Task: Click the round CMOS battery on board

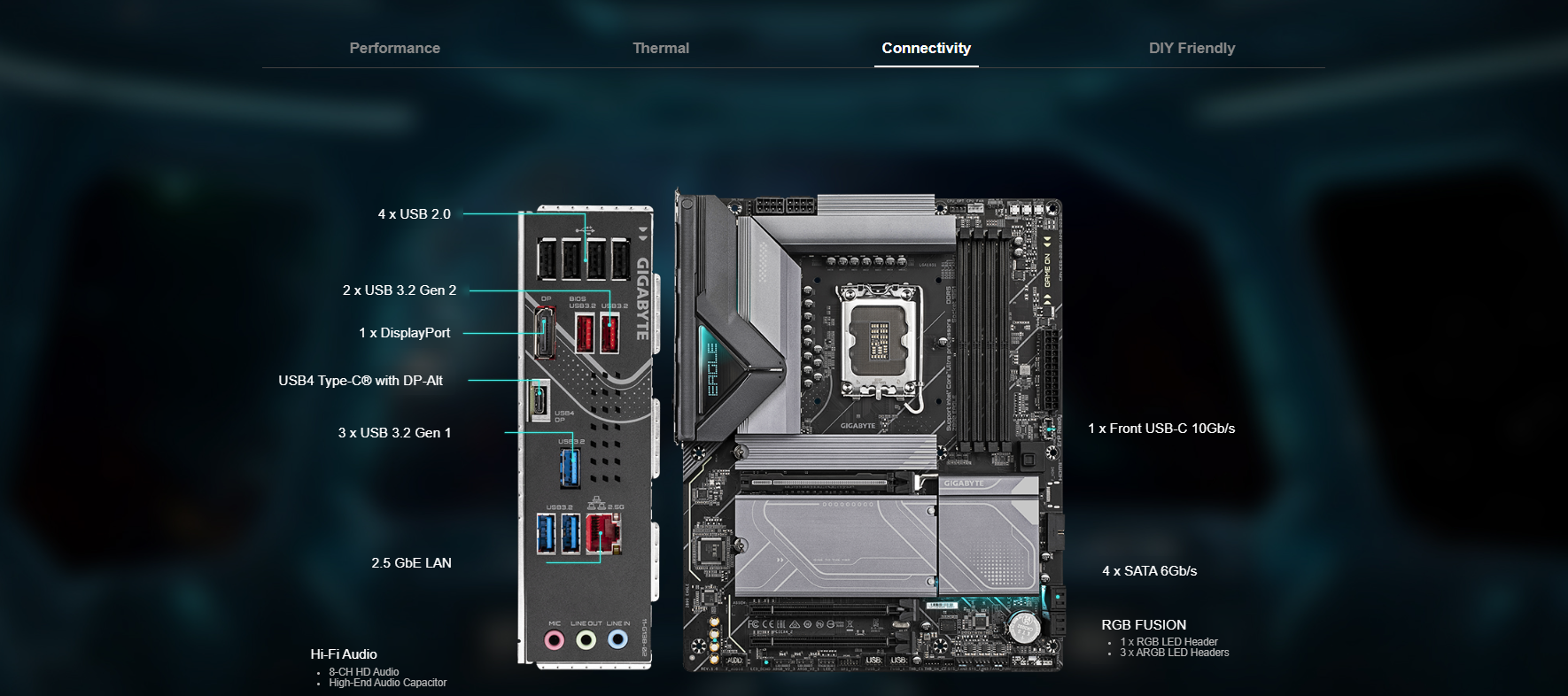Action: point(1024,627)
